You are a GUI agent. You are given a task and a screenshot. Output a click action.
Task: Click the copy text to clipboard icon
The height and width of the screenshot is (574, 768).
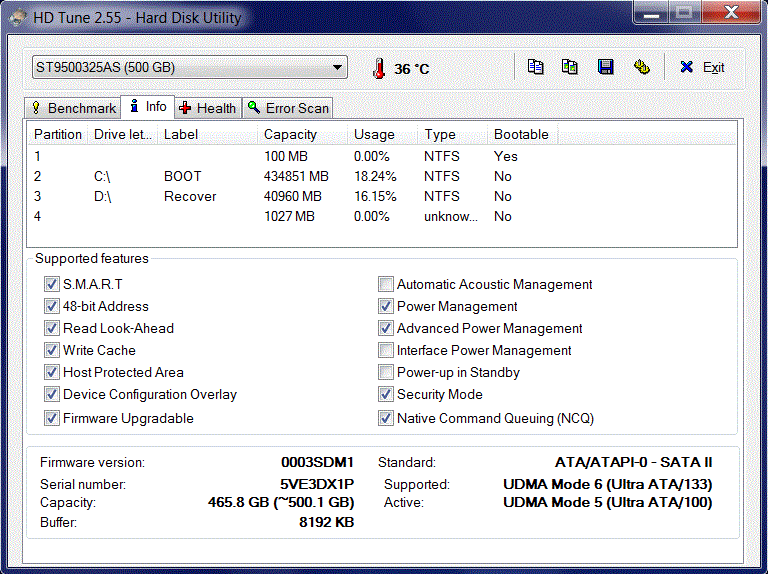pyautogui.click(x=535, y=67)
